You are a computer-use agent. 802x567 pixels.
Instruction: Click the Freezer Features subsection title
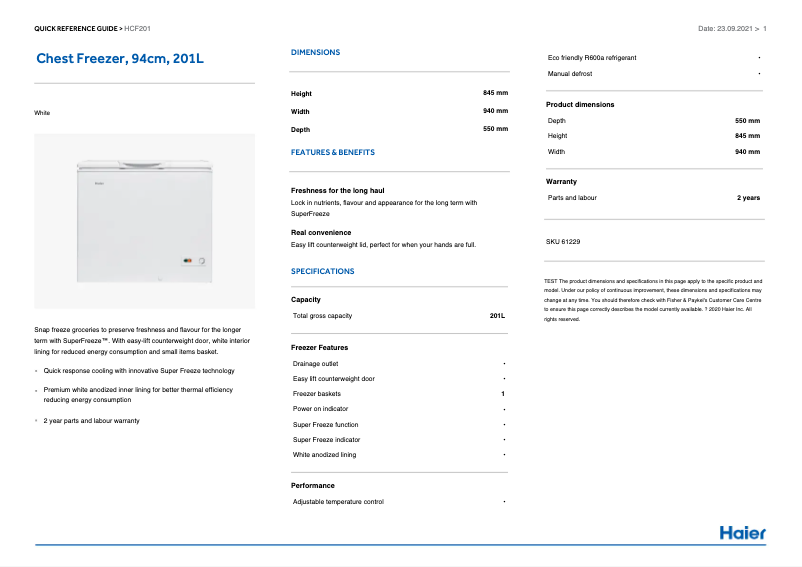coord(319,347)
